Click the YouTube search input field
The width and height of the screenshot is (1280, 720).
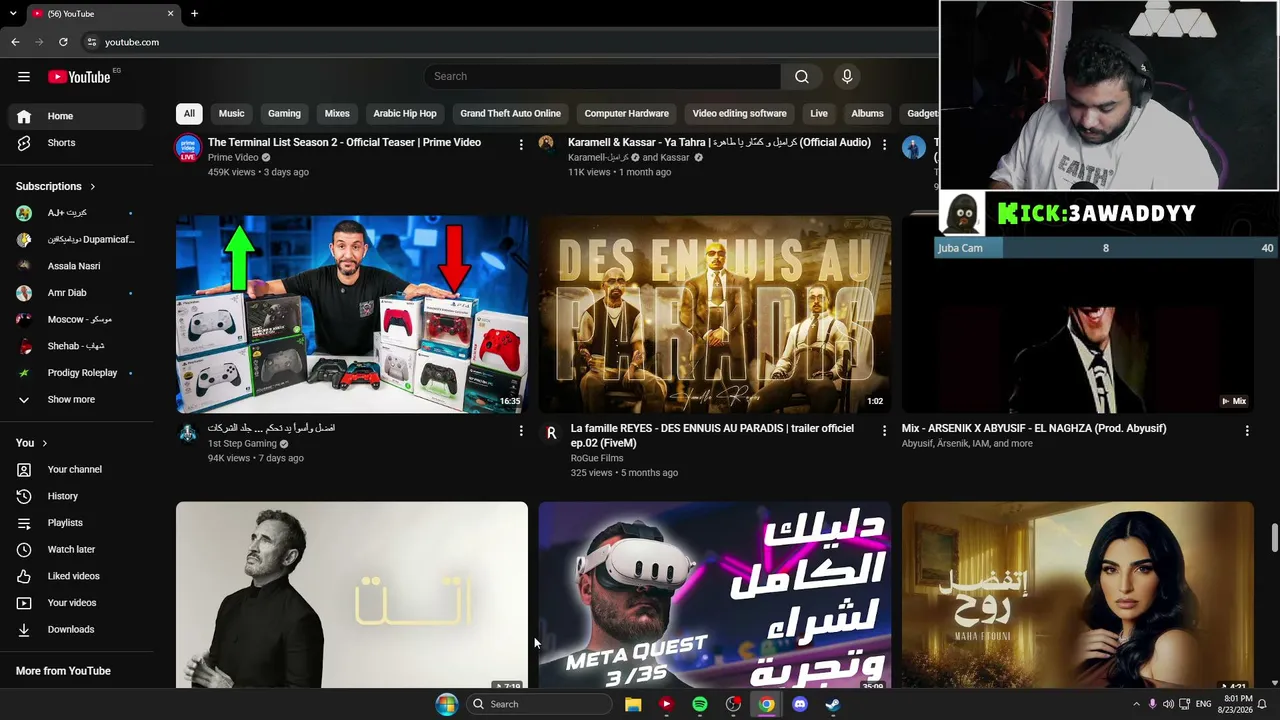pyautogui.click(x=602, y=77)
